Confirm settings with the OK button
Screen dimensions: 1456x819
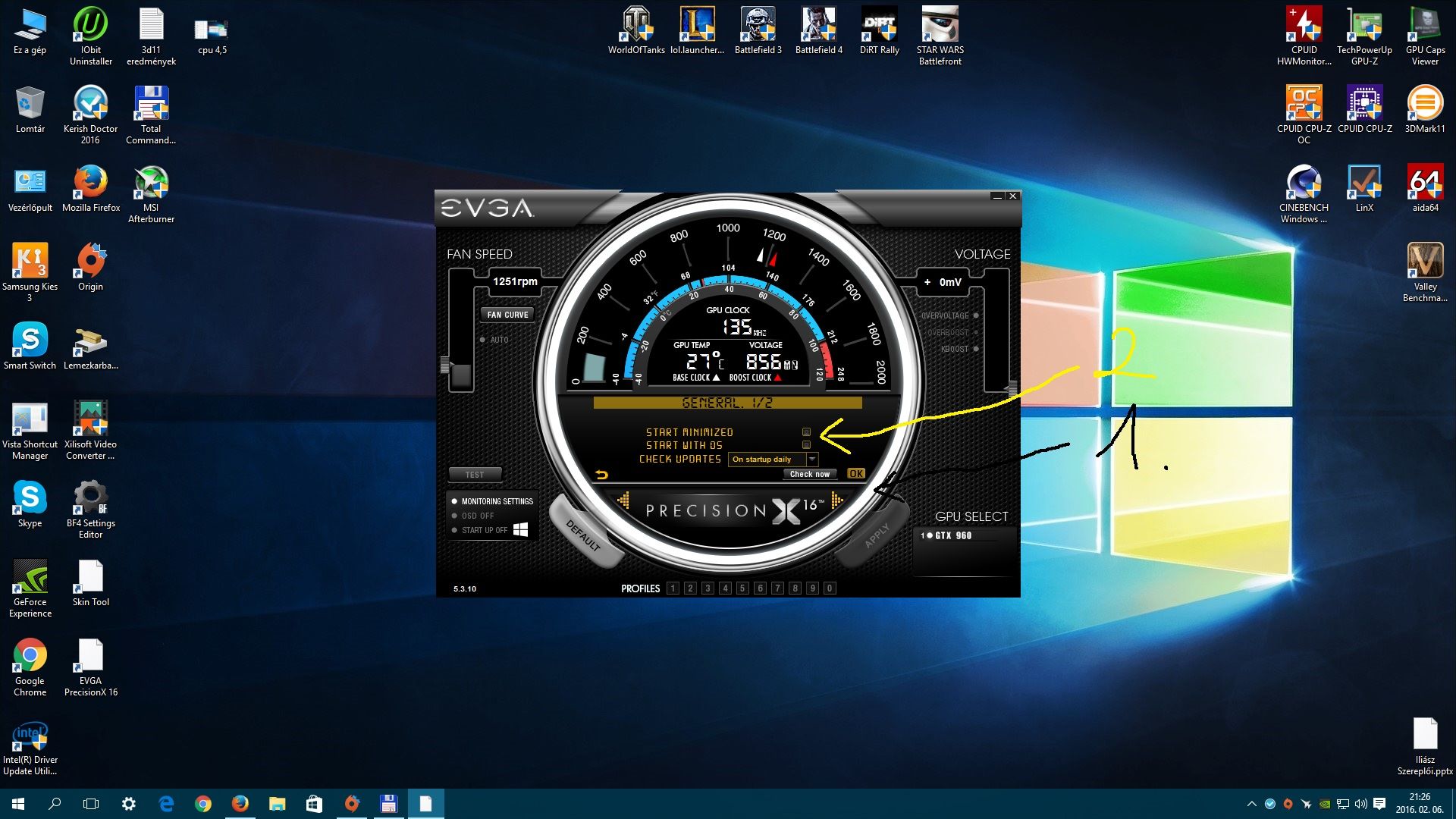coord(856,473)
